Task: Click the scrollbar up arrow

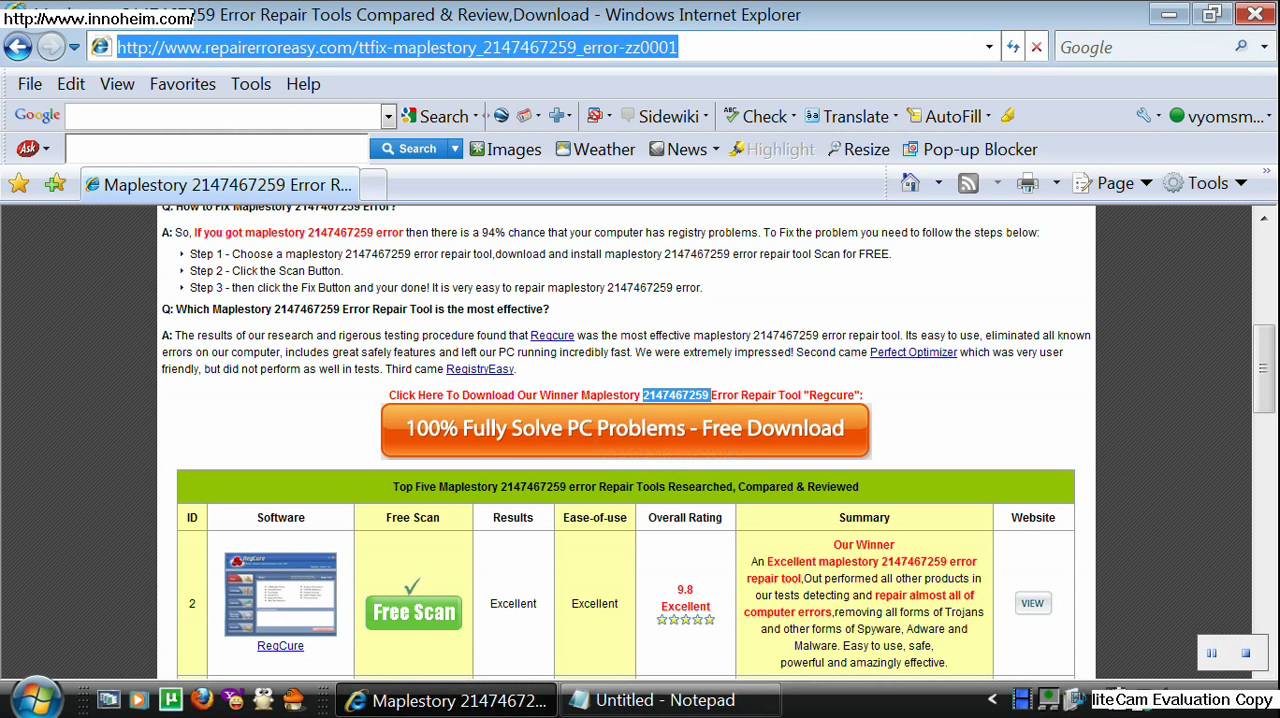Action: click(1264, 216)
